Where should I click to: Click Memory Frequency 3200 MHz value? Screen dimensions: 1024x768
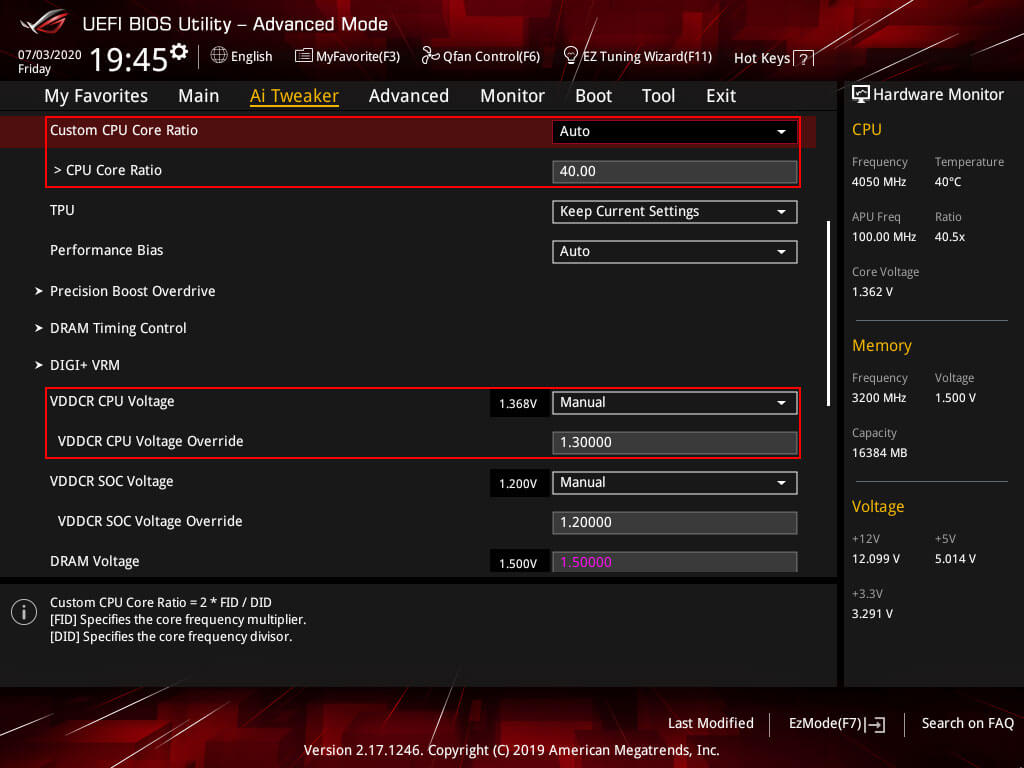(879, 398)
